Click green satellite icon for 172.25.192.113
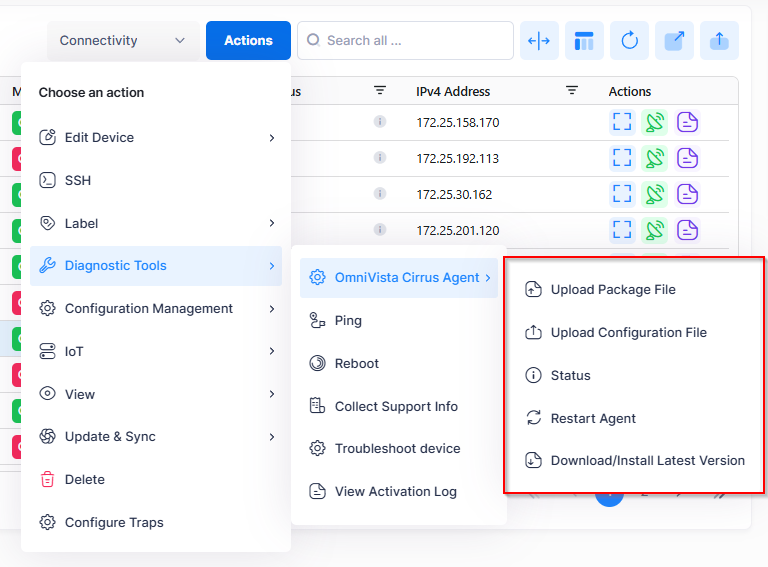Viewport: 768px width, 567px height. (x=655, y=158)
